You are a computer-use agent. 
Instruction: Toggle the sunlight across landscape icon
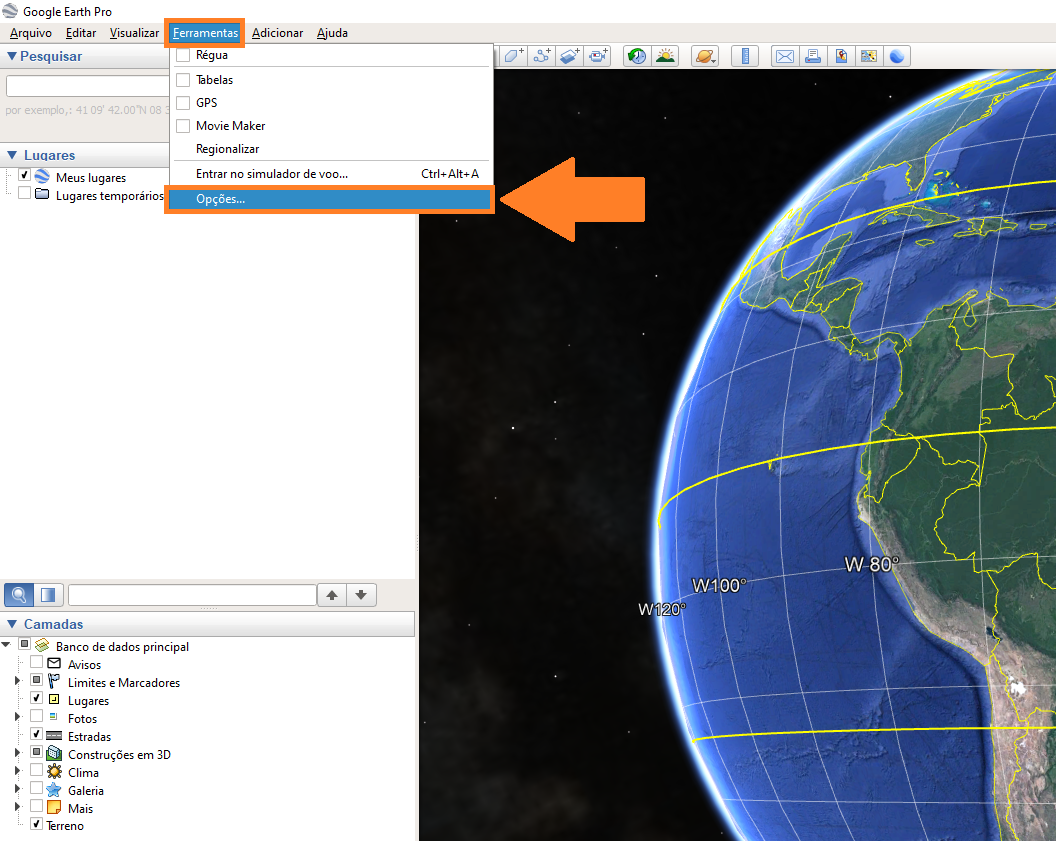(x=665, y=56)
